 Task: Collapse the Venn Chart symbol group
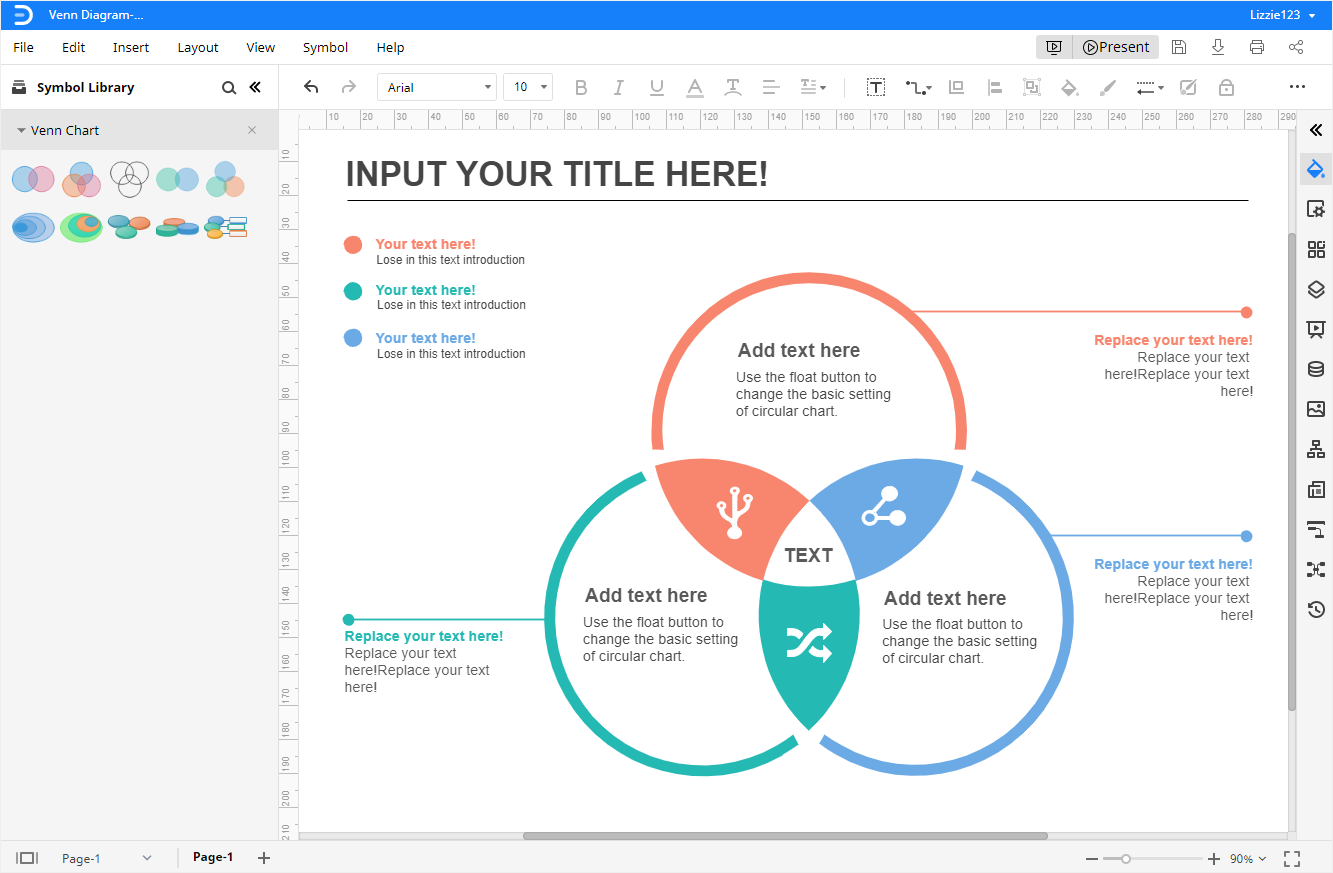pyautogui.click(x=22, y=130)
